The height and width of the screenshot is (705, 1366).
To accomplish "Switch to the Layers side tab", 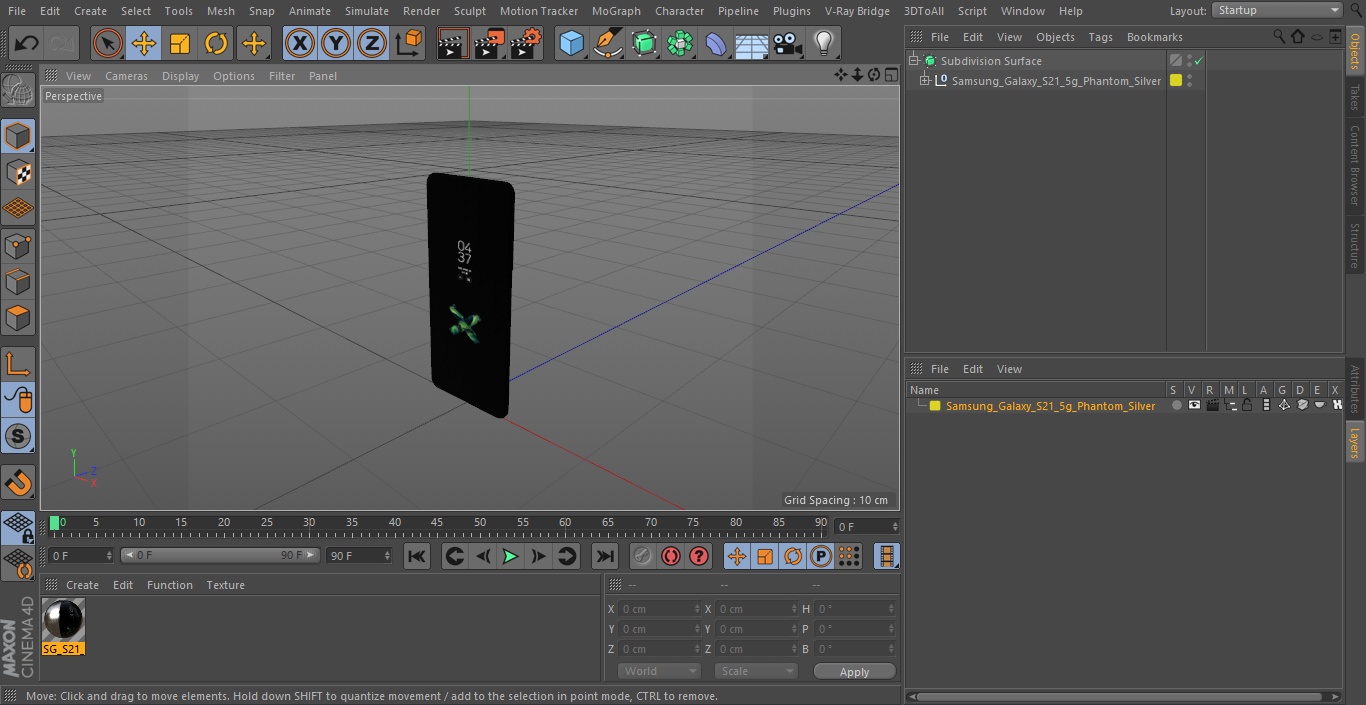I will (x=1355, y=441).
